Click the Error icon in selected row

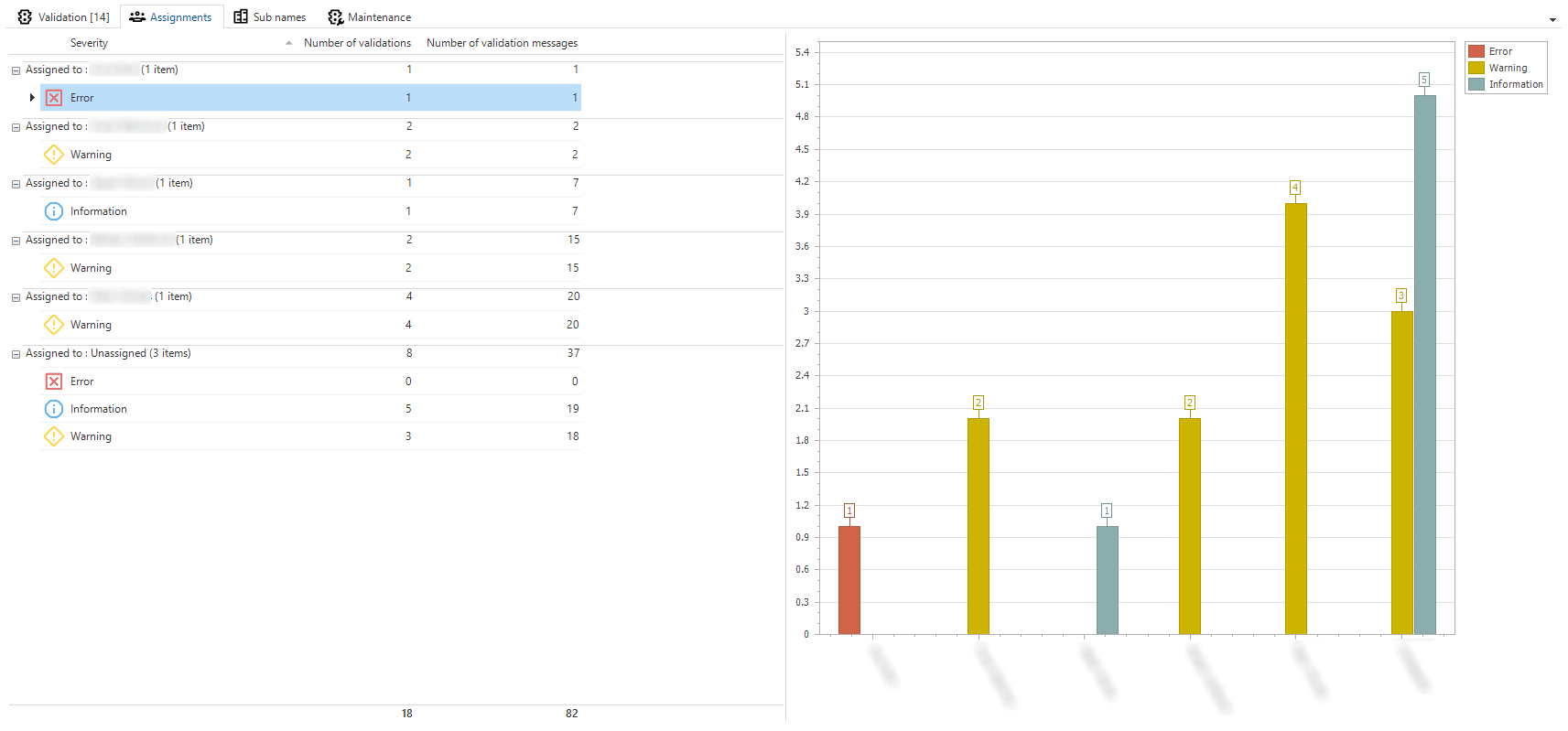[x=54, y=97]
